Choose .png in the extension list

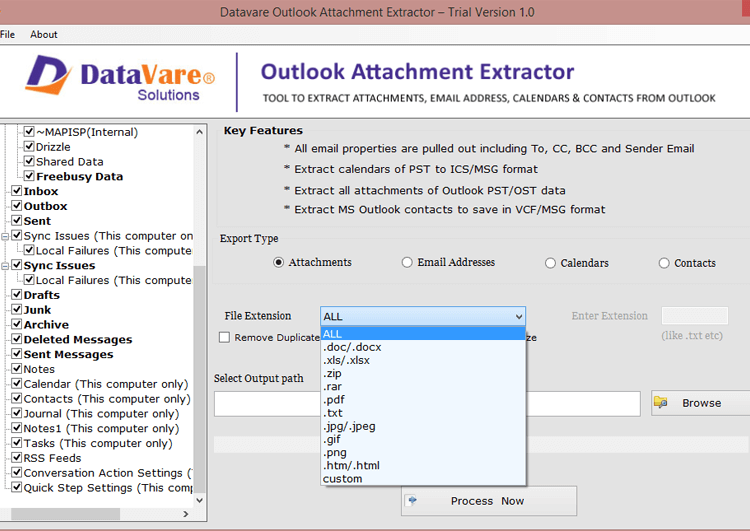423,452
